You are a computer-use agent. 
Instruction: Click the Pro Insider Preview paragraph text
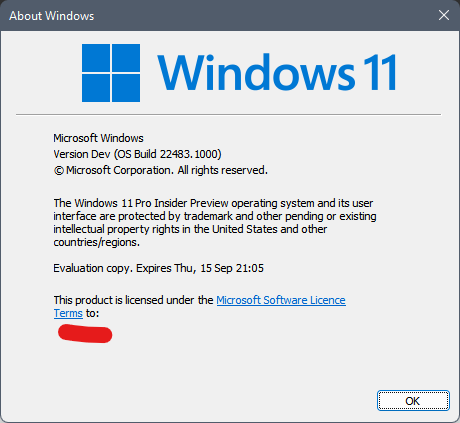[215, 222]
